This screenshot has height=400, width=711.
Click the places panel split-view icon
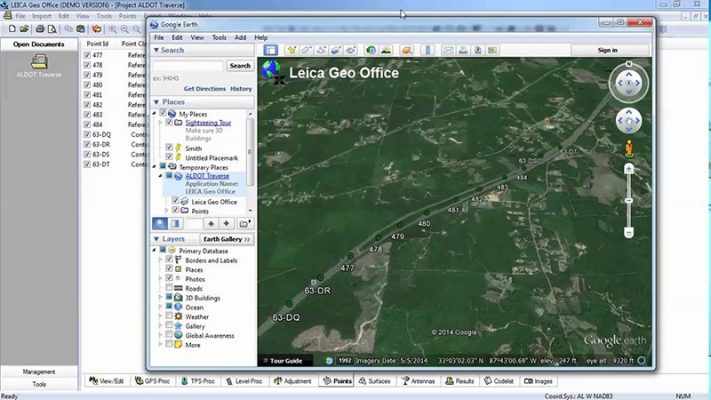175,224
